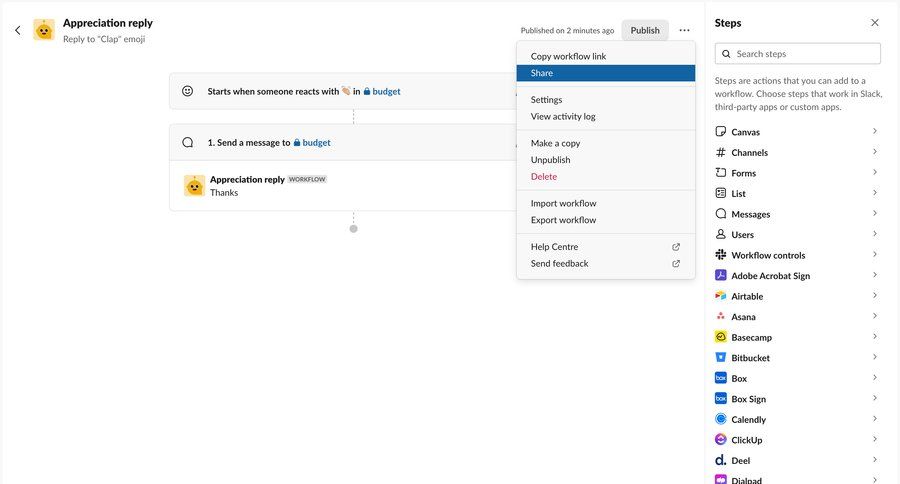Click the Adobe Acrobat Sign icon

[721, 275]
